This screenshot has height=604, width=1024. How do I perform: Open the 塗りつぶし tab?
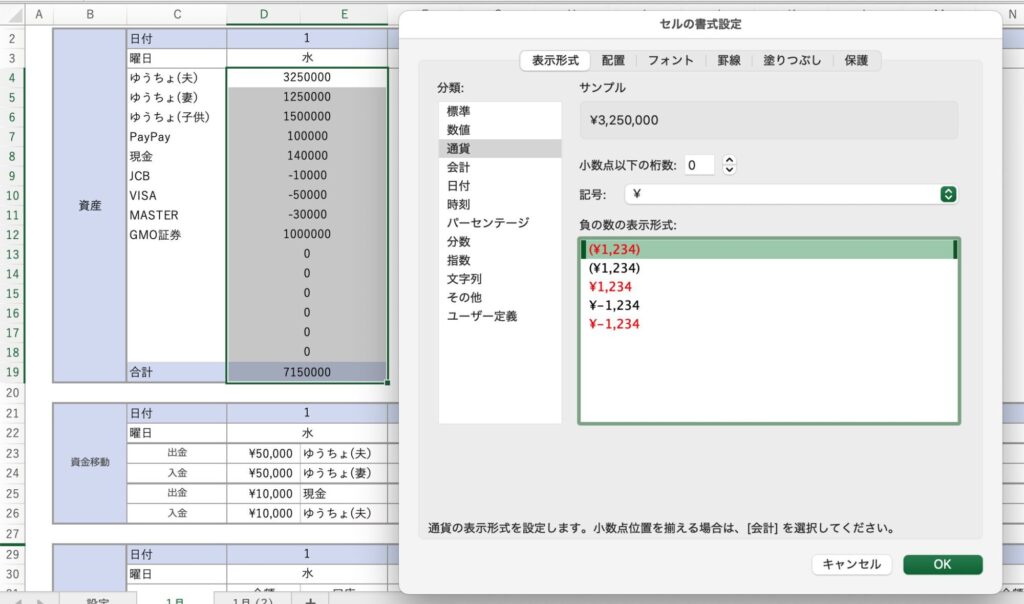point(792,60)
